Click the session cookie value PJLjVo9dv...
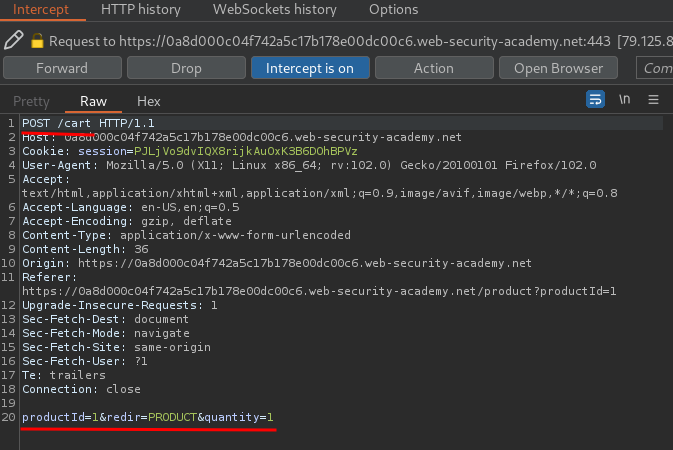The image size is (673, 450). tap(246, 151)
